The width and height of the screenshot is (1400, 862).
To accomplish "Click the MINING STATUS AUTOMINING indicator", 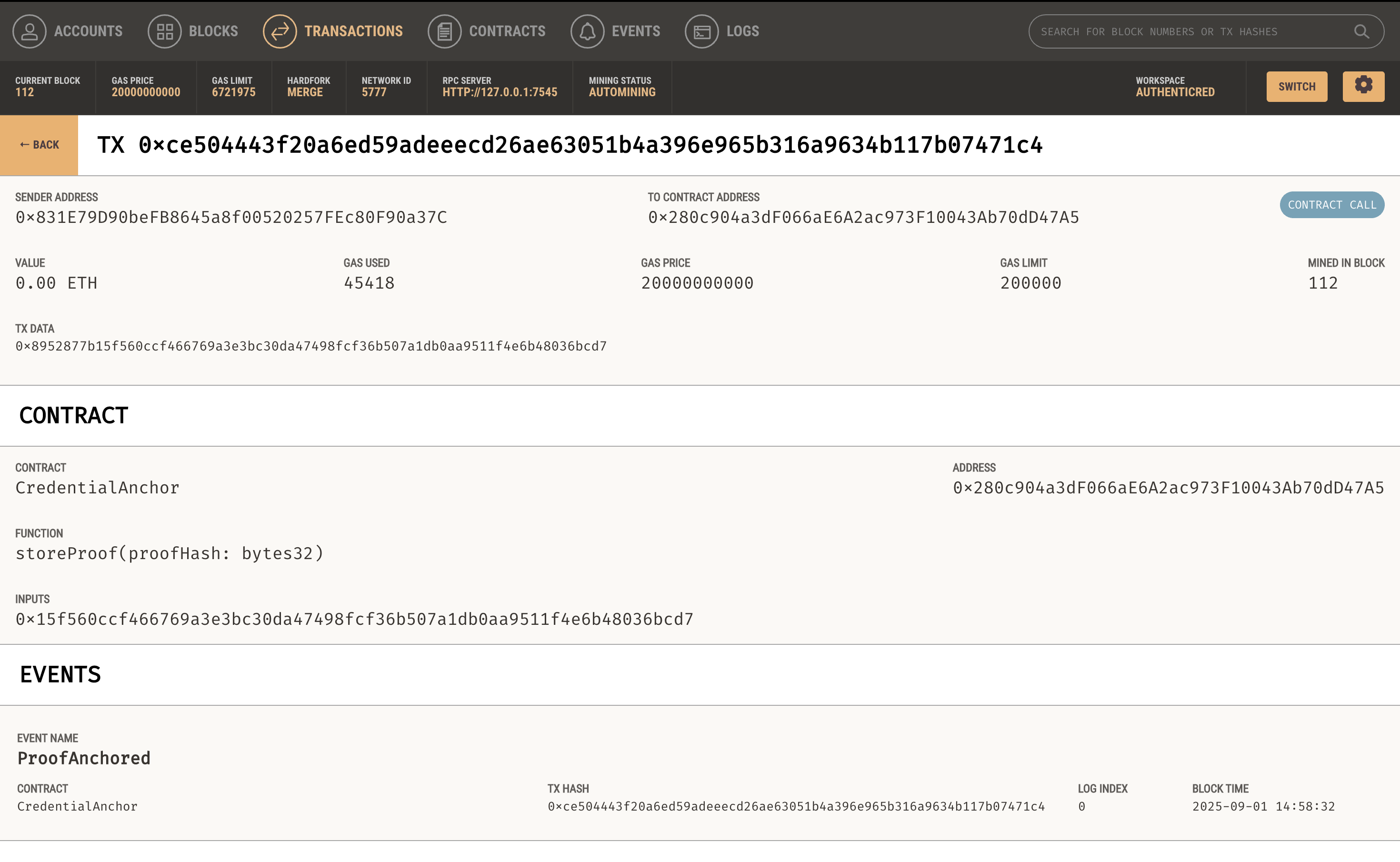I will coord(621,87).
